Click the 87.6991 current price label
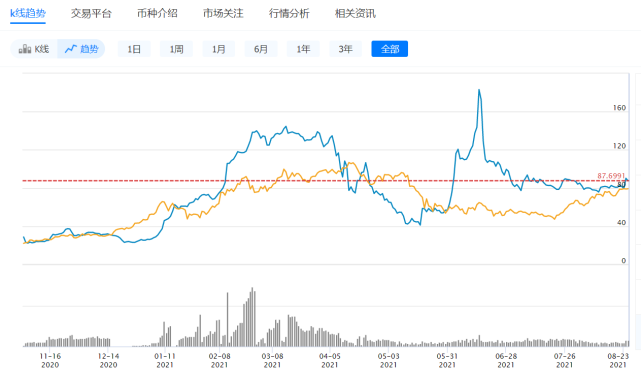 [611, 176]
